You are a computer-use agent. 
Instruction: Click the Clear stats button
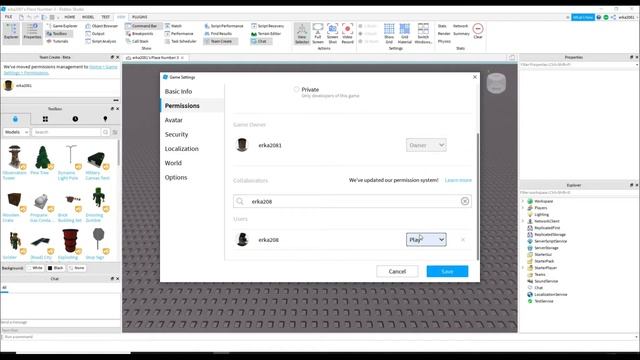pos(478,31)
